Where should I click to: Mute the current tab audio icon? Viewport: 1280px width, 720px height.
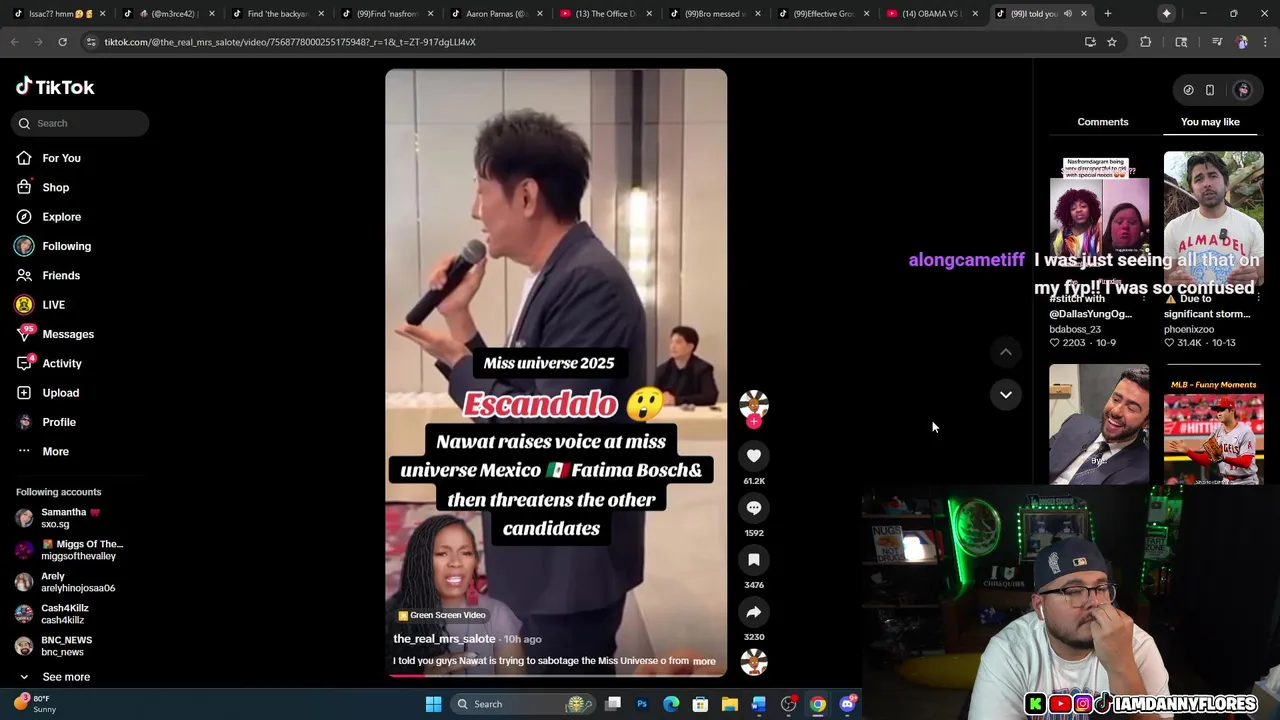click(1068, 14)
